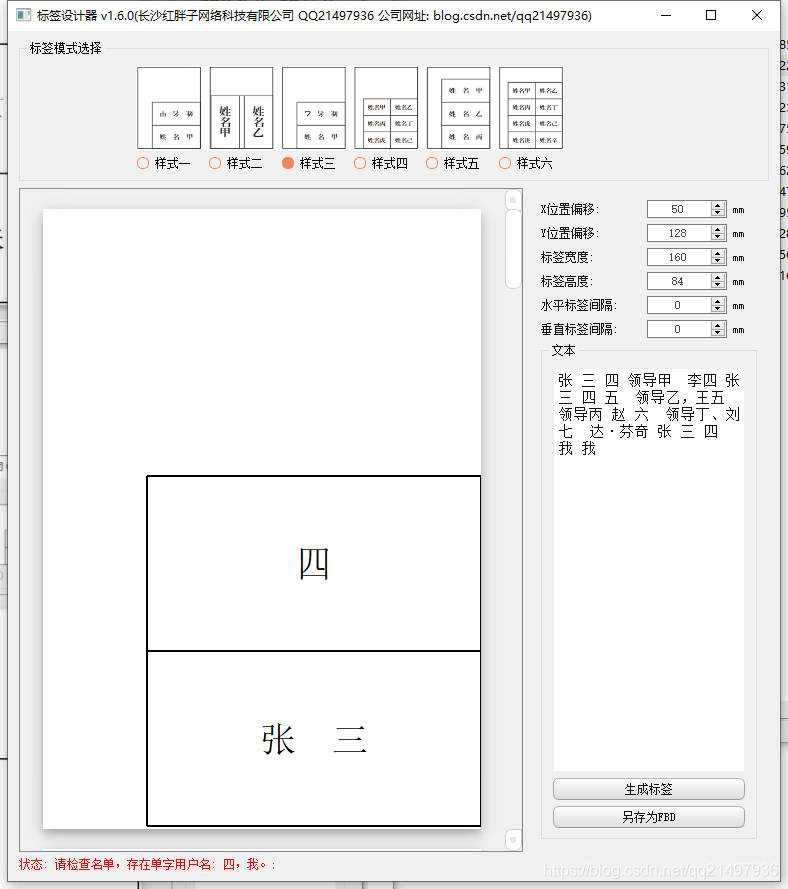Select the 样式四 radio button

click(359, 163)
